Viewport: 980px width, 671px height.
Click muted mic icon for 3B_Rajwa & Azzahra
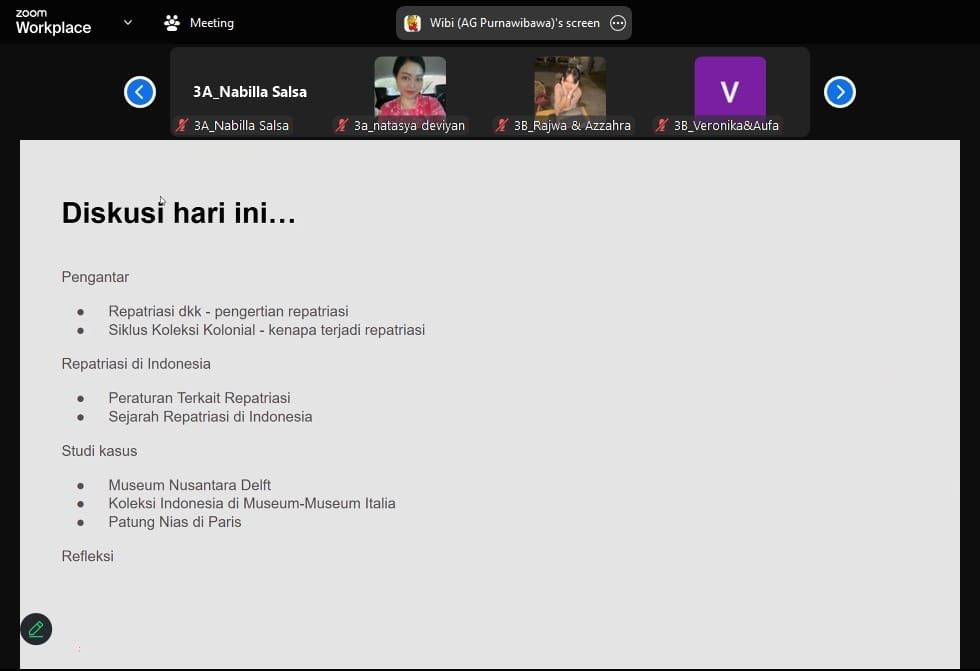(x=502, y=126)
